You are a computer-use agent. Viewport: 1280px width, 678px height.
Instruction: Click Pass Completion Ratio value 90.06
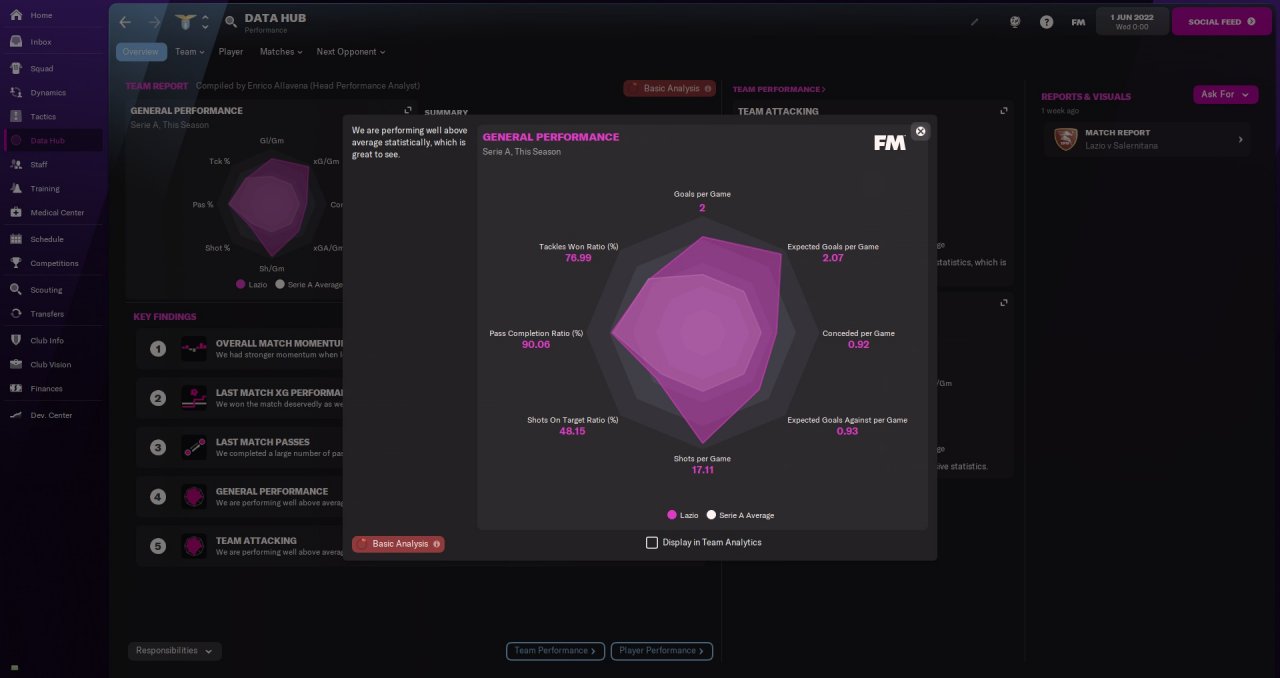tap(536, 345)
